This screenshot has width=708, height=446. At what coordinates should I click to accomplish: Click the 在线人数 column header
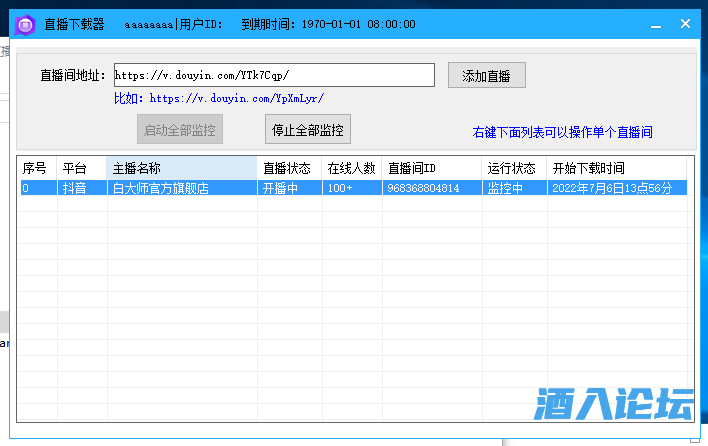click(351, 168)
